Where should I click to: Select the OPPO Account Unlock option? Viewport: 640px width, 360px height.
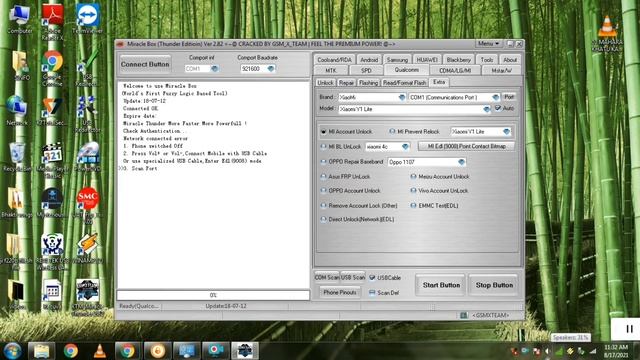click(x=324, y=191)
